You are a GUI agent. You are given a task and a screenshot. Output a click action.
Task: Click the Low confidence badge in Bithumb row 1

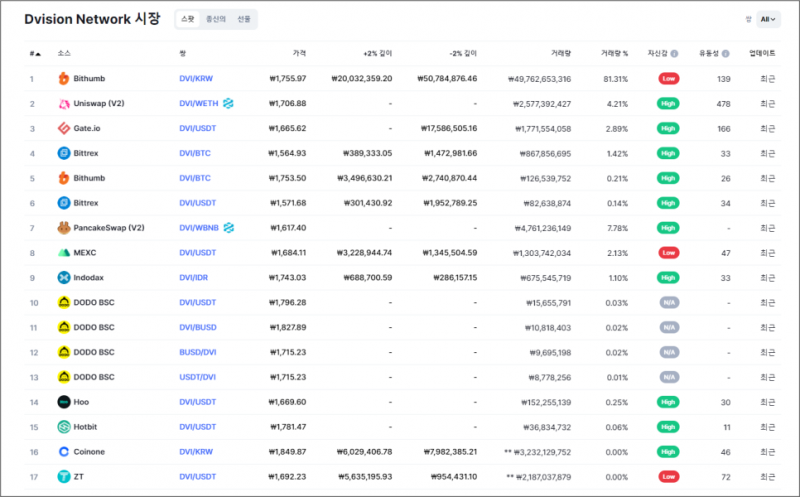coord(668,79)
